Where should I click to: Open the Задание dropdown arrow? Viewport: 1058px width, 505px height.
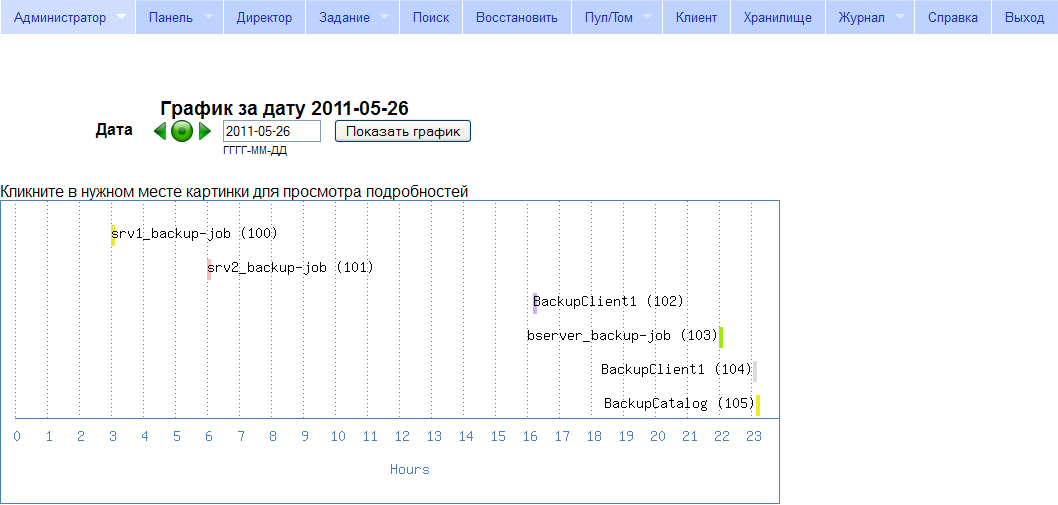click(384, 18)
